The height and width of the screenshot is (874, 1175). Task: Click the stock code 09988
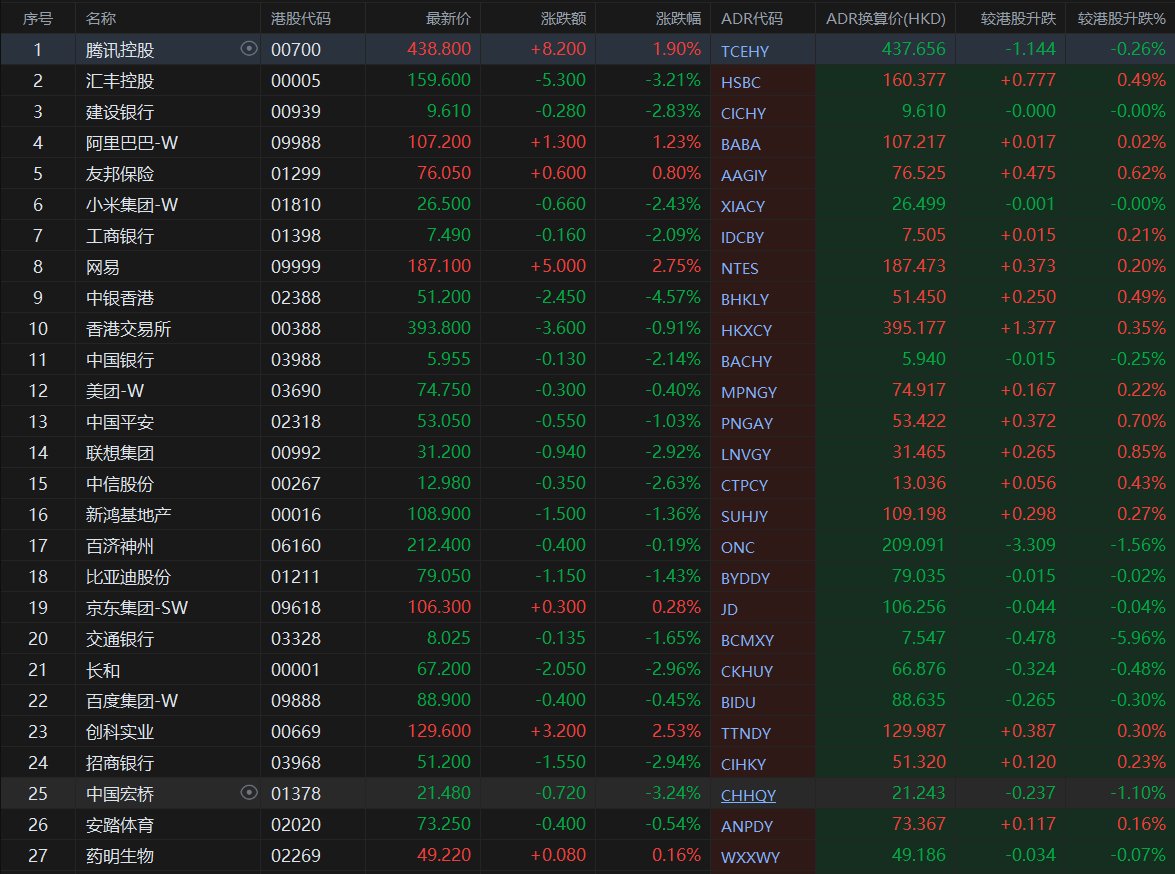[x=296, y=143]
